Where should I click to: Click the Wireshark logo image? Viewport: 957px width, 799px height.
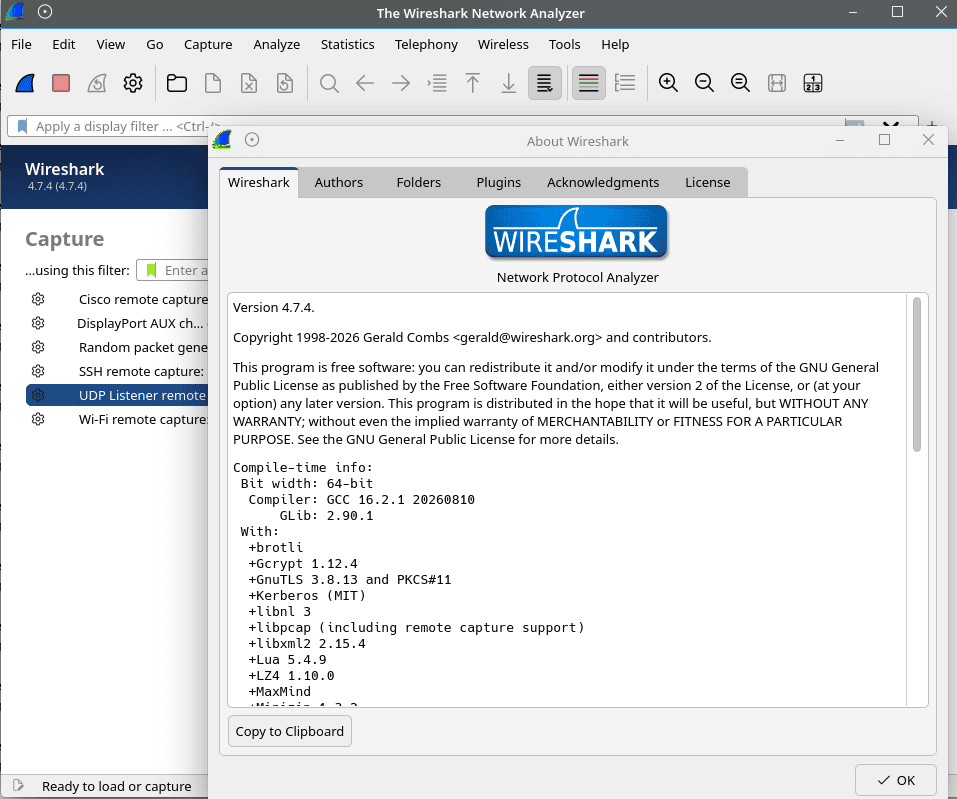576,233
